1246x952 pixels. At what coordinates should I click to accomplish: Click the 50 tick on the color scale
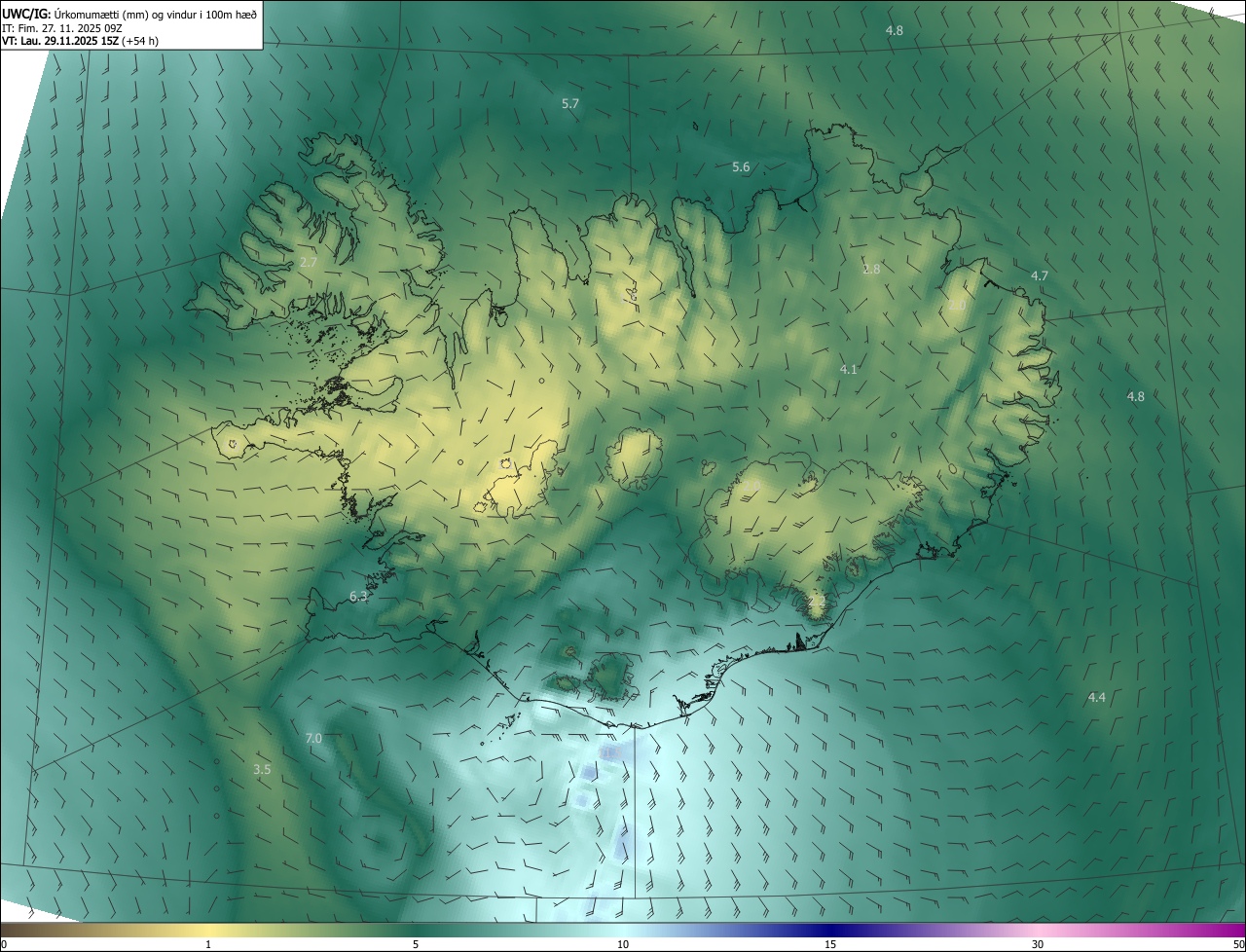pyautogui.click(x=1238, y=944)
